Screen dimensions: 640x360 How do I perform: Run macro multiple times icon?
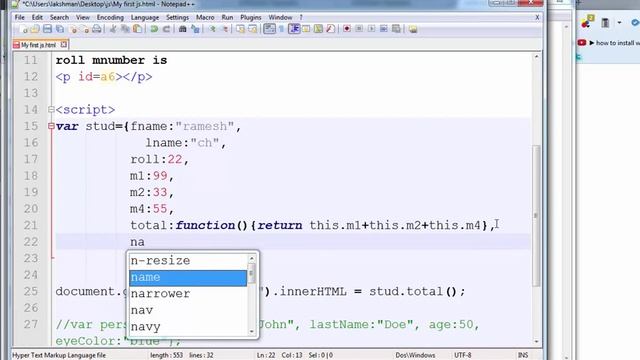coord(384,29)
